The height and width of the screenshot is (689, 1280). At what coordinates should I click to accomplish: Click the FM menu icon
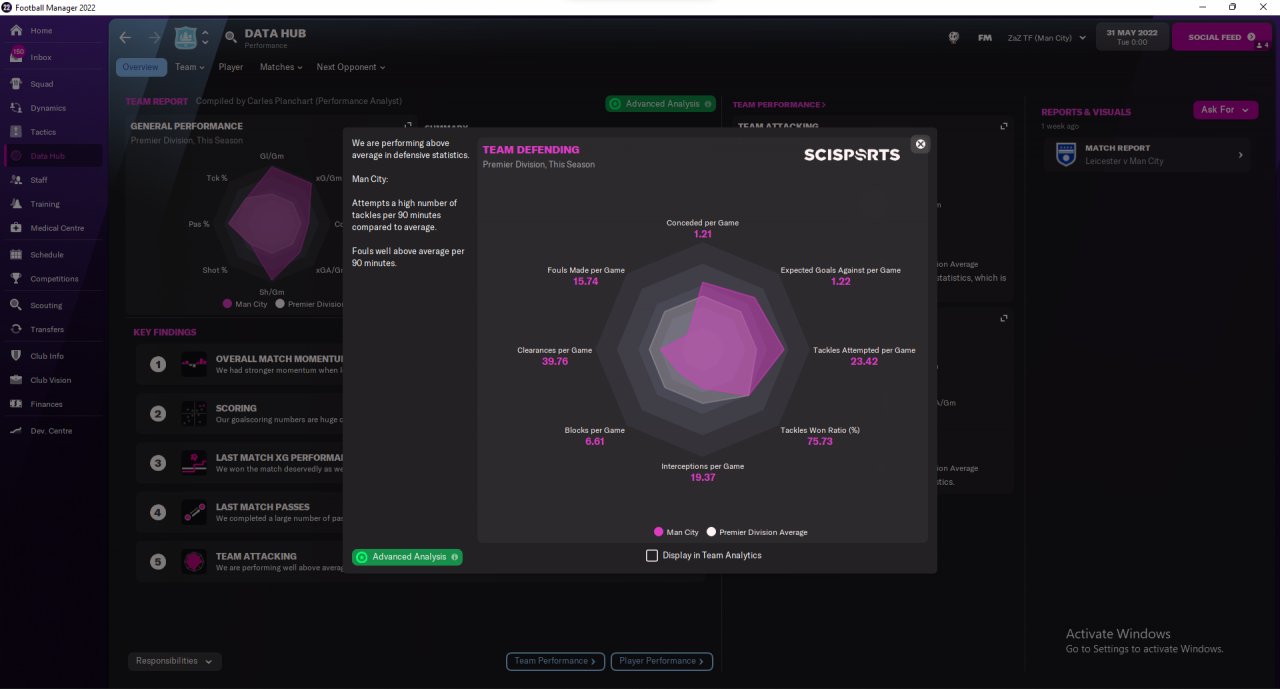[985, 38]
